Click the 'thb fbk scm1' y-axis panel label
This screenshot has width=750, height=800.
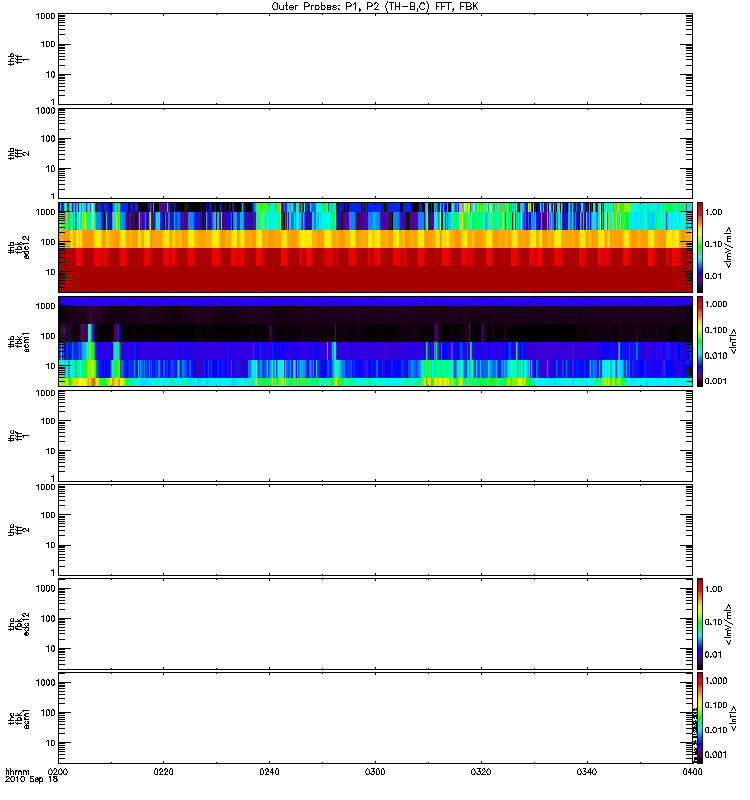pos(18,342)
